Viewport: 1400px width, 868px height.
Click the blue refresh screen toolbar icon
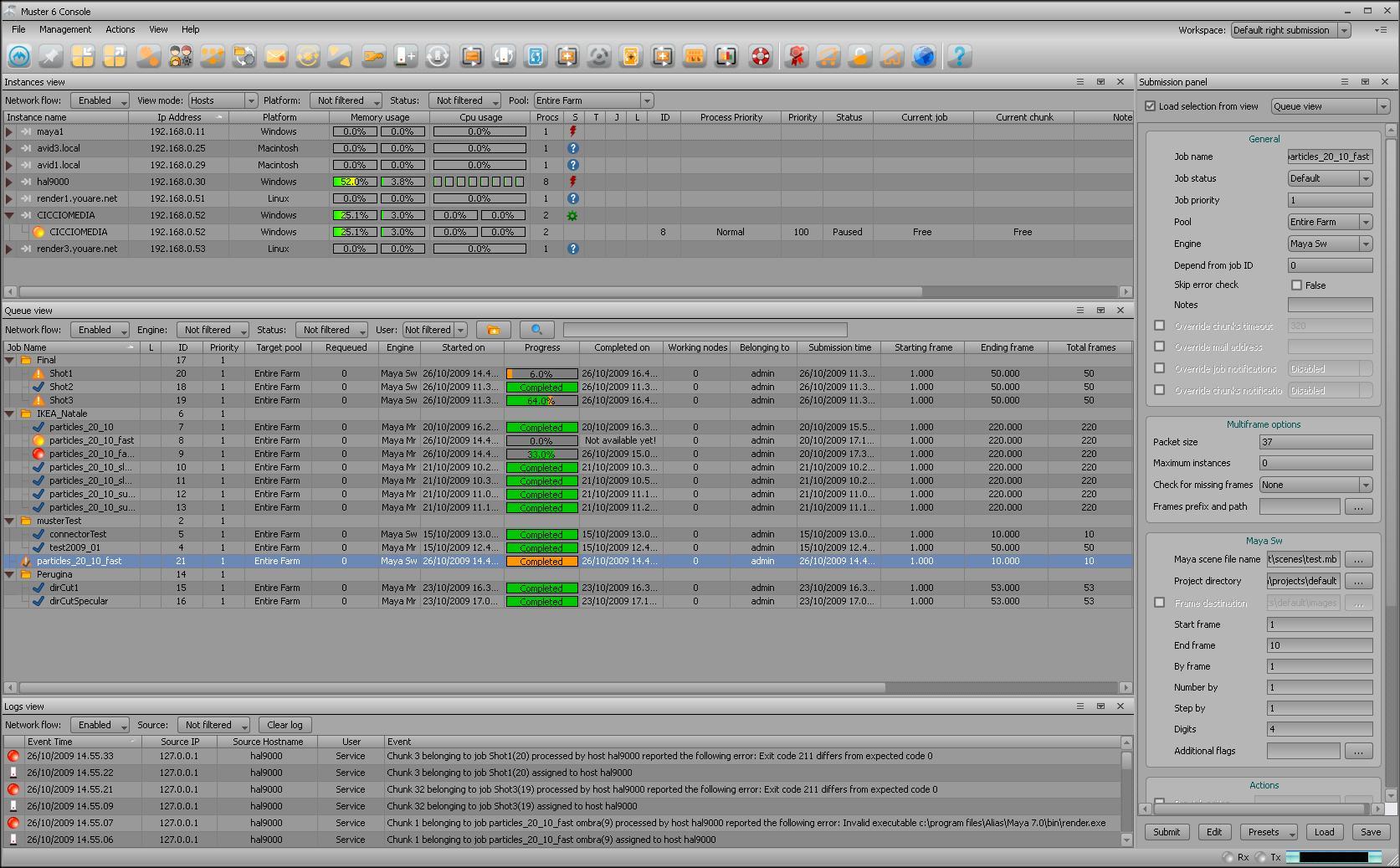coord(535,56)
